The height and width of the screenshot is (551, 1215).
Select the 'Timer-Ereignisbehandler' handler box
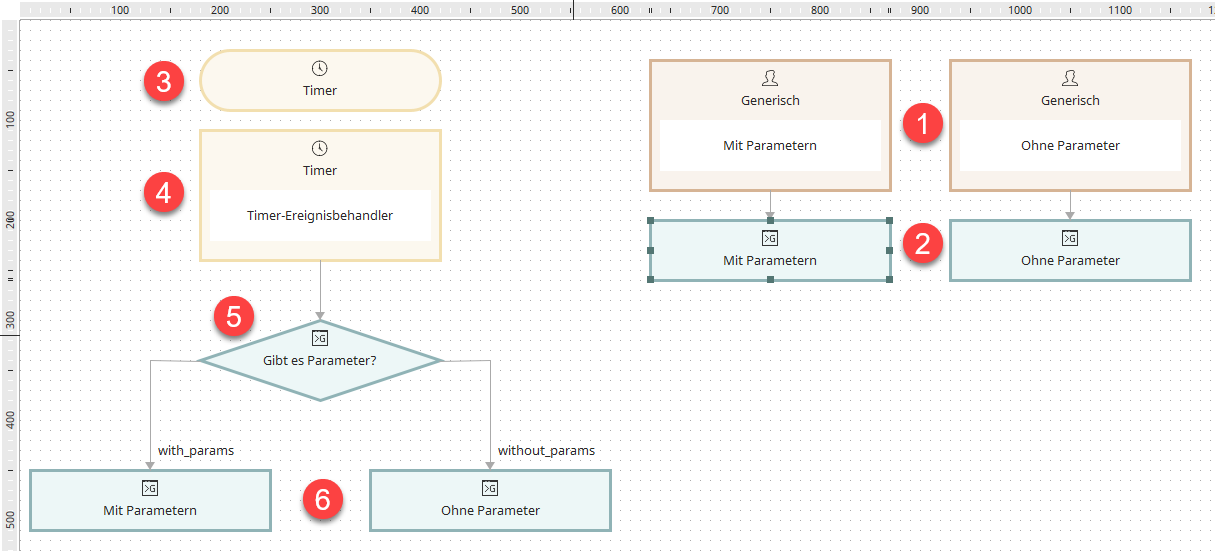pos(320,215)
